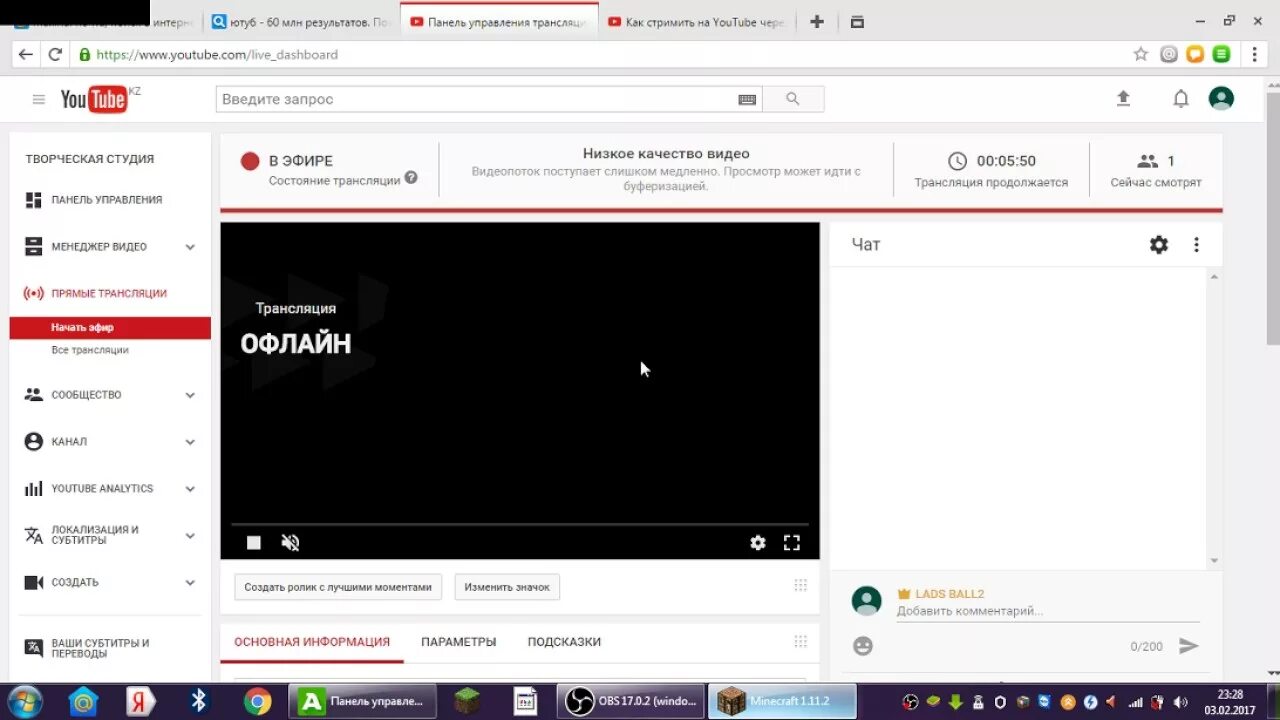The height and width of the screenshot is (720, 1280).
Task: Open the emoji picker in chat
Action: tap(863, 646)
